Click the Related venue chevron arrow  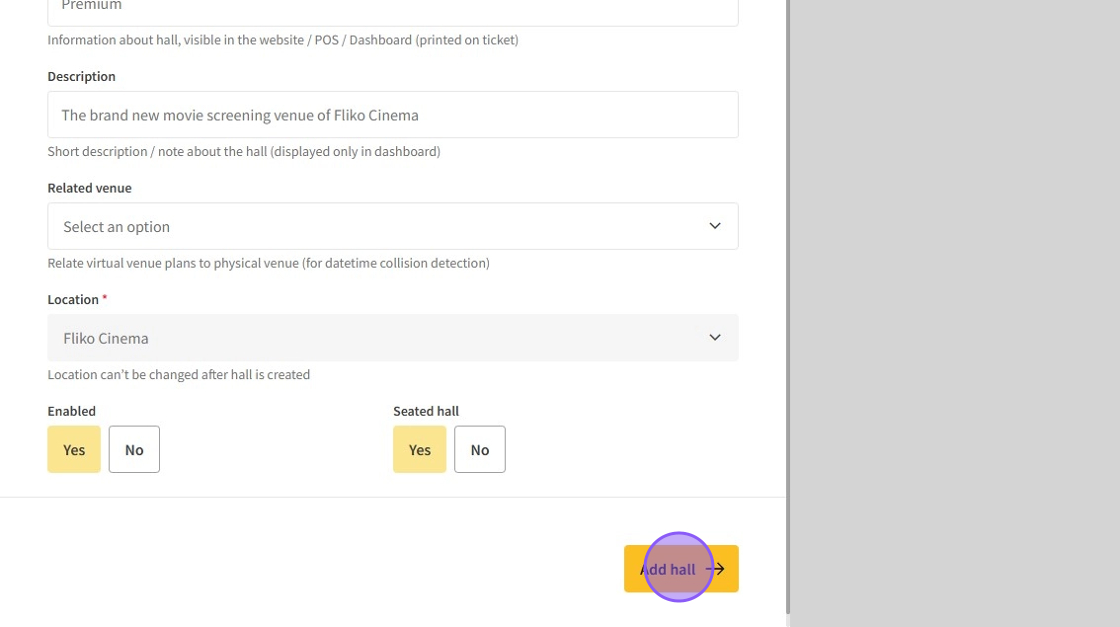(715, 226)
